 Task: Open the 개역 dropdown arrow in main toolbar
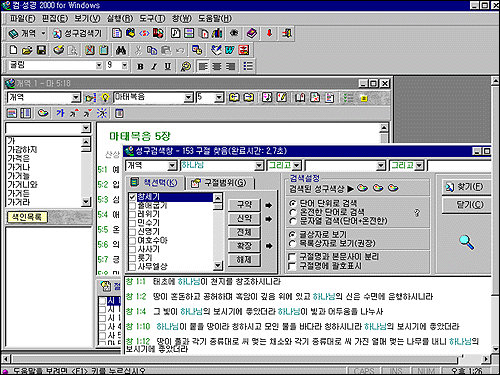pos(43,33)
